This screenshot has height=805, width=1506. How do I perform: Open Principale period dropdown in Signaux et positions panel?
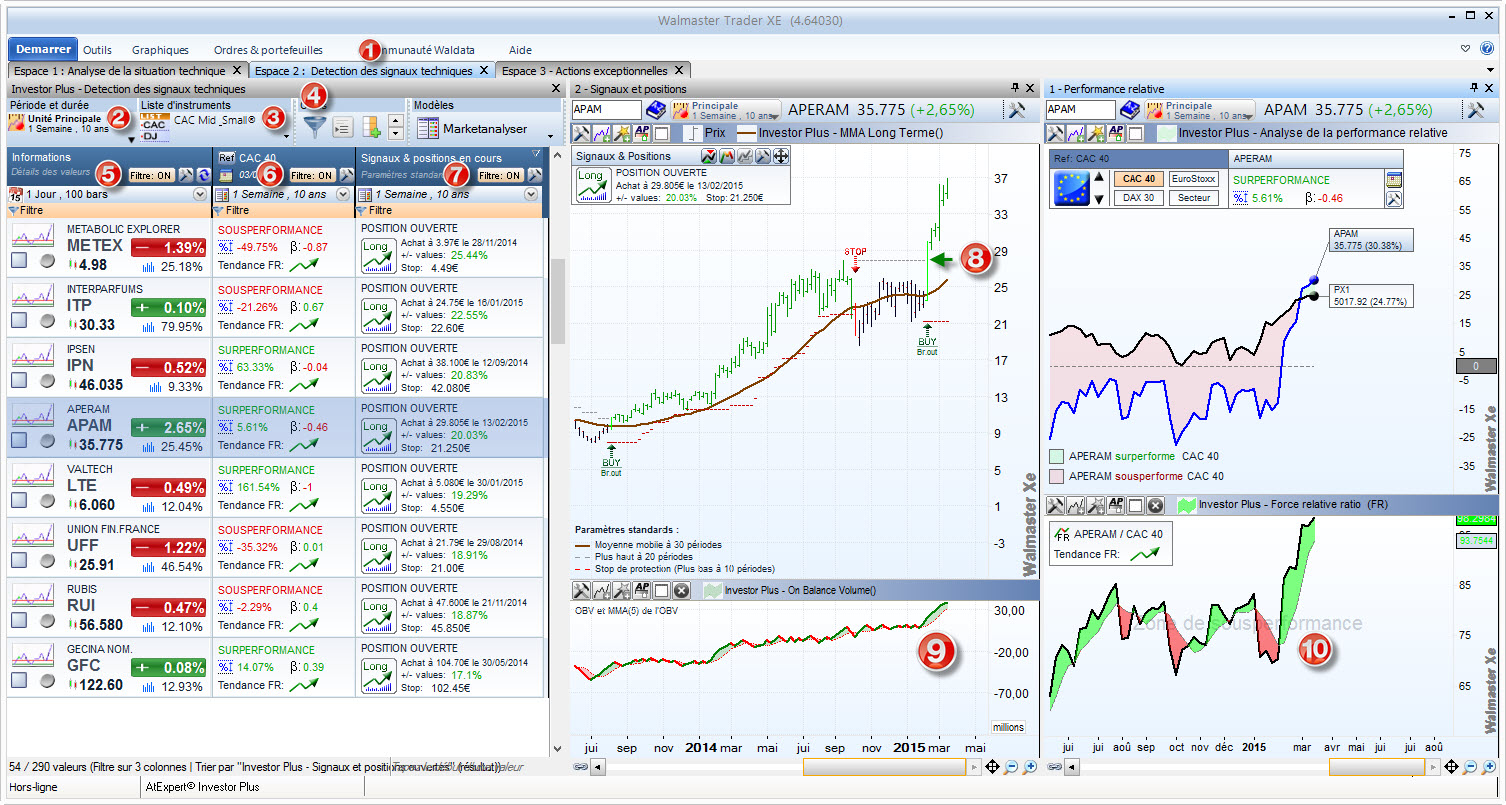coord(727,110)
